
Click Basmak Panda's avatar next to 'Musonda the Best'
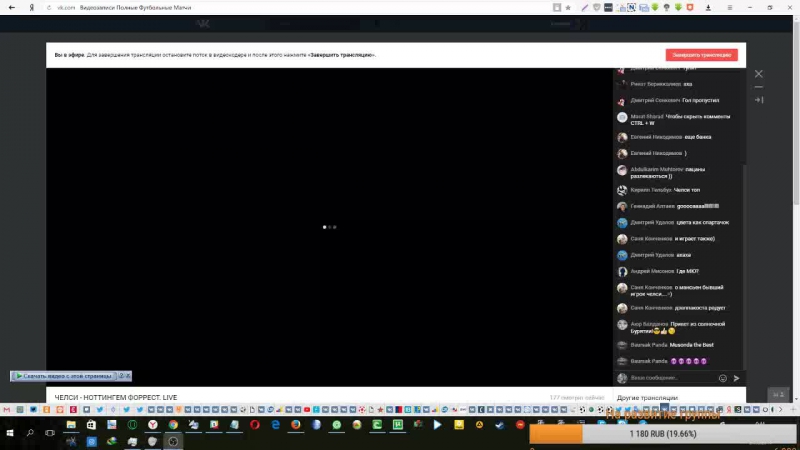point(622,343)
